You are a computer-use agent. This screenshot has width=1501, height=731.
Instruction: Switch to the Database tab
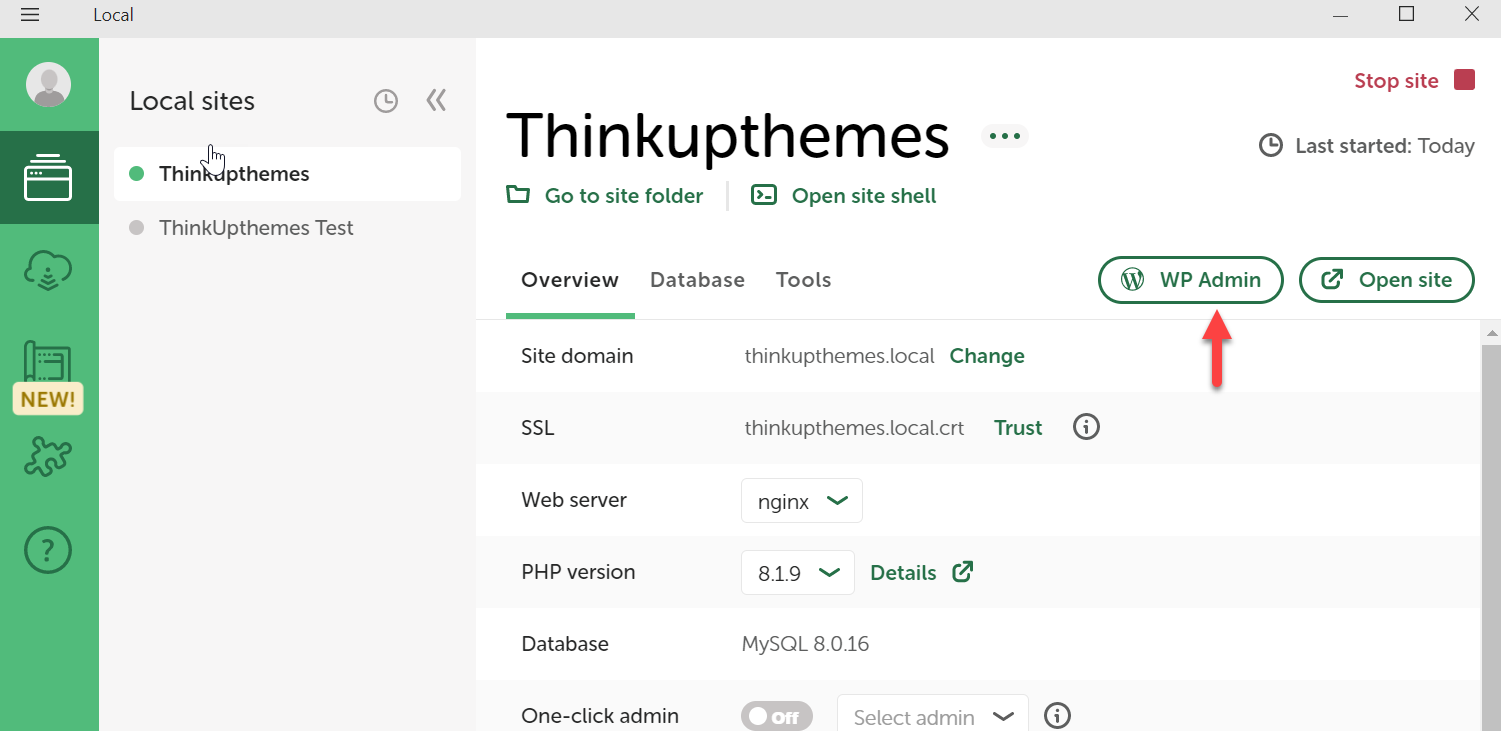tap(697, 280)
